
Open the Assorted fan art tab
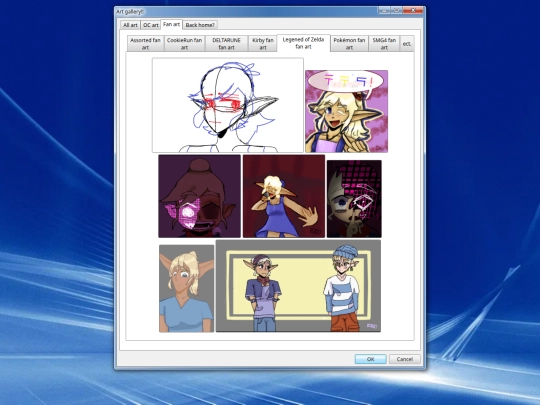pos(145,44)
